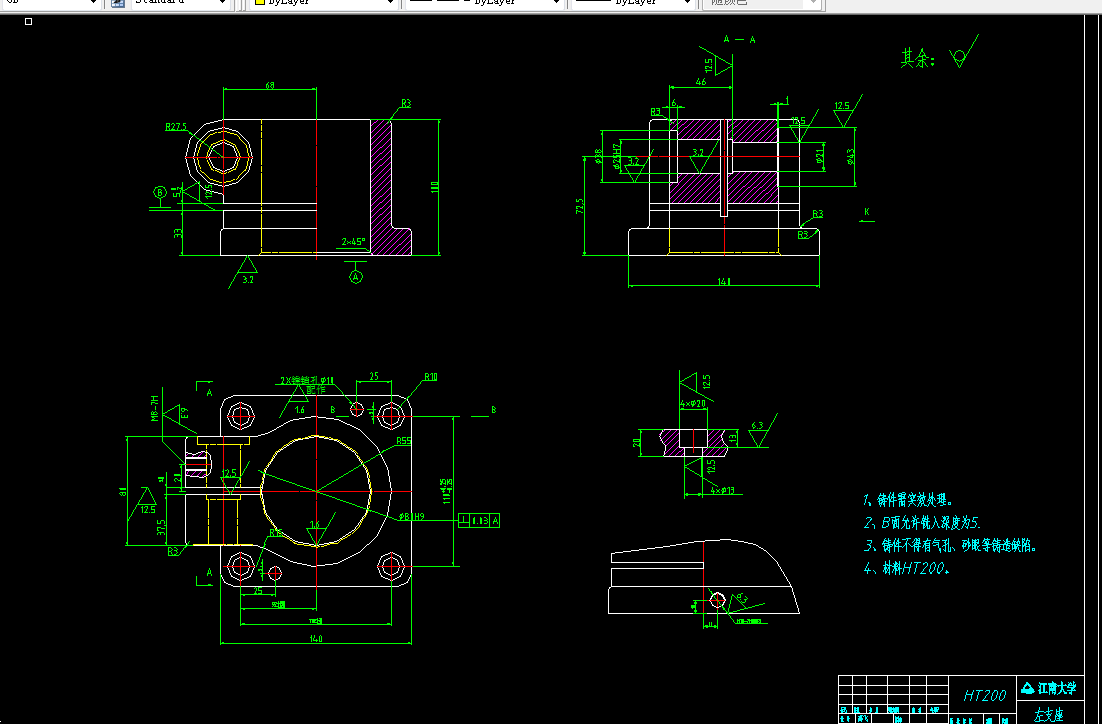
Task: Click the top-left mounting hole in plan view
Action: tap(241, 416)
